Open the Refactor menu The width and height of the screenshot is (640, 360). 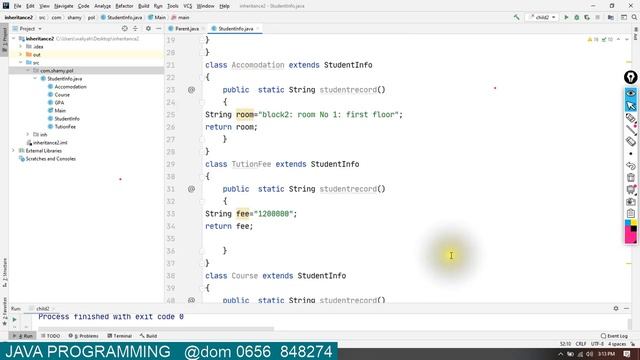pos(124,6)
